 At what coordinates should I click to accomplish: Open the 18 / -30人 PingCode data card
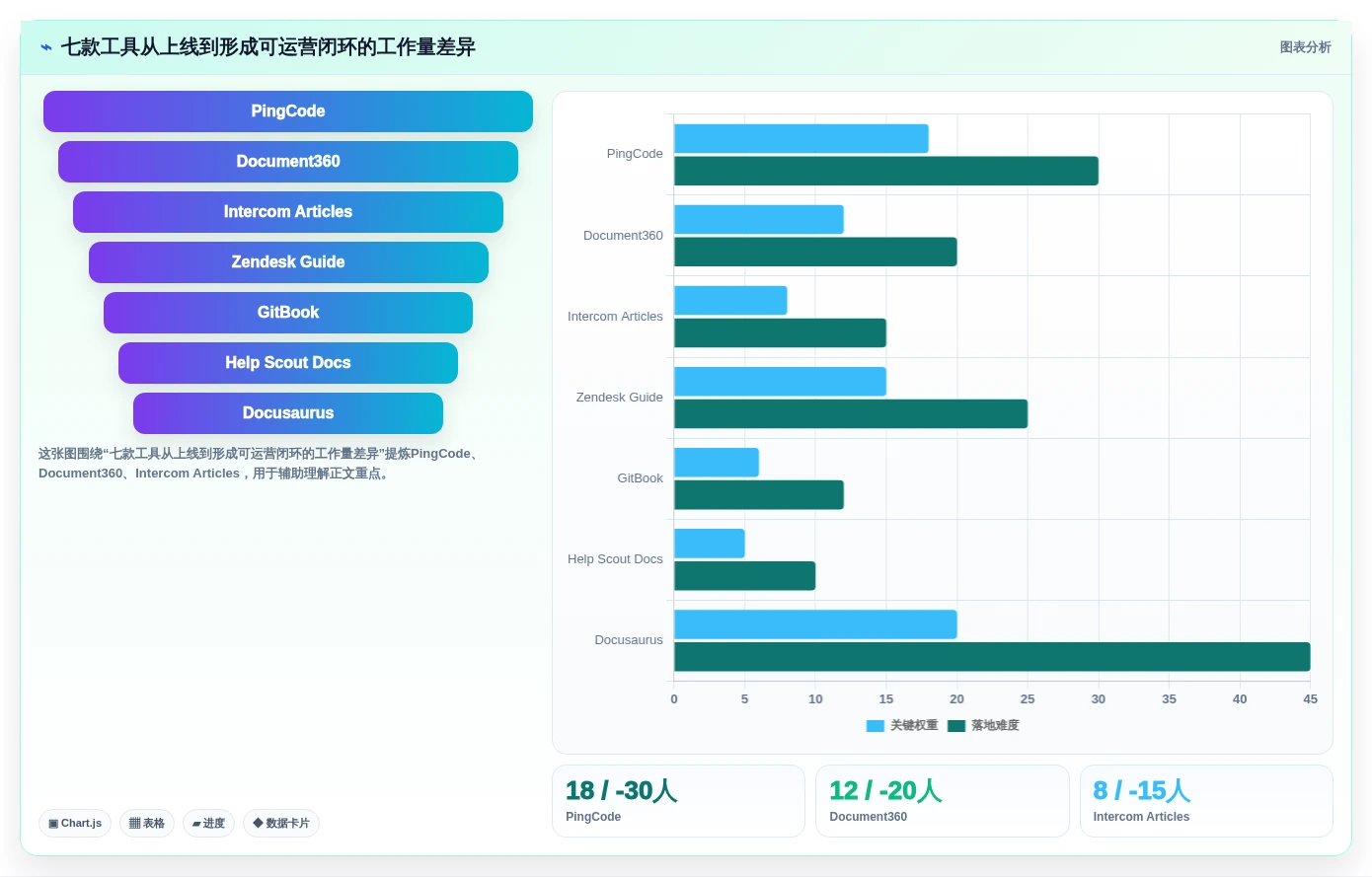pyautogui.click(x=678, y=801)
